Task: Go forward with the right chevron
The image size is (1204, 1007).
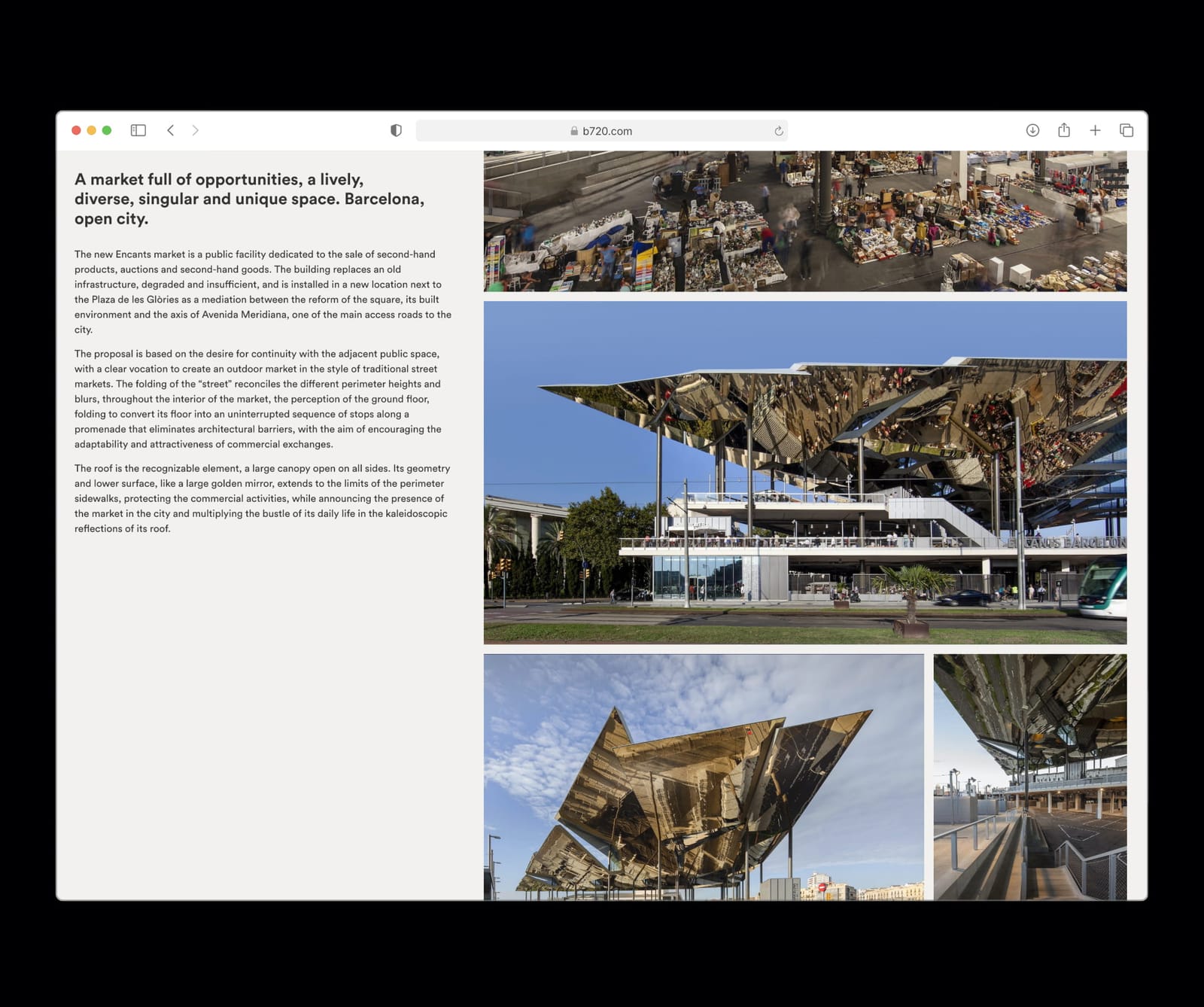Action: tap(196, 130)
